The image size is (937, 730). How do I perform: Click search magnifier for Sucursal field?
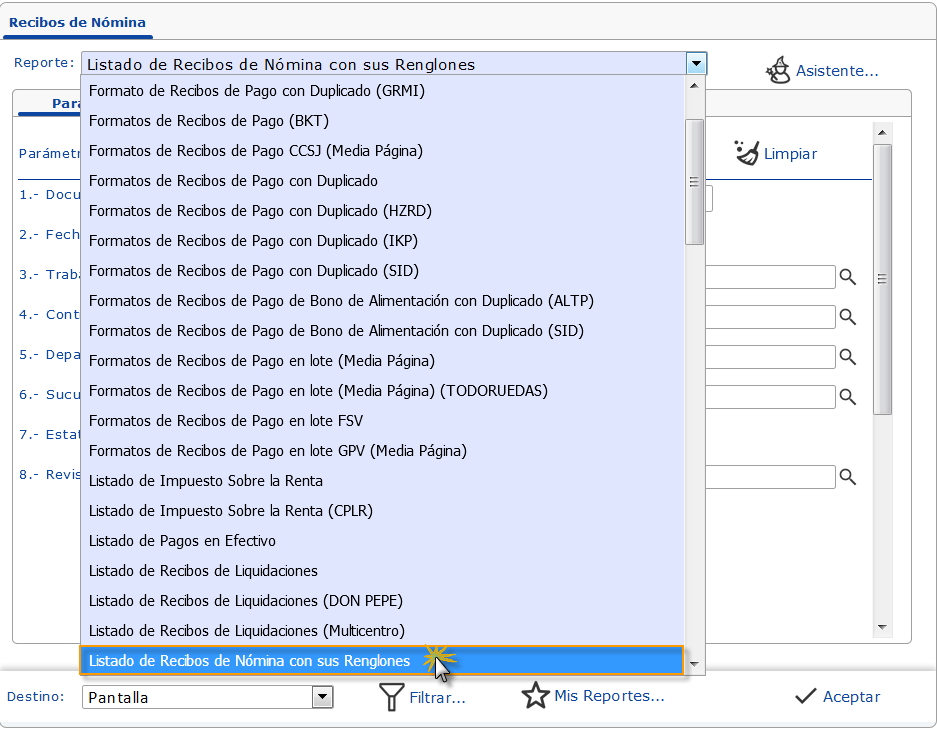(848, 397)
